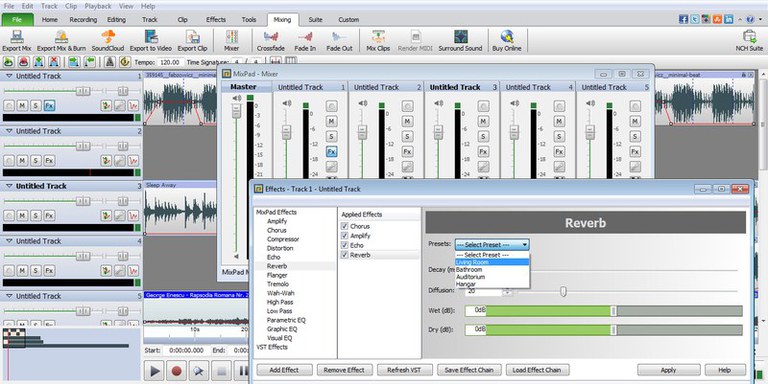Select Compressor in MixPad Effects list
Image resolution: width=768 pixels, height=384 pixels.
[x=283, y=239]
